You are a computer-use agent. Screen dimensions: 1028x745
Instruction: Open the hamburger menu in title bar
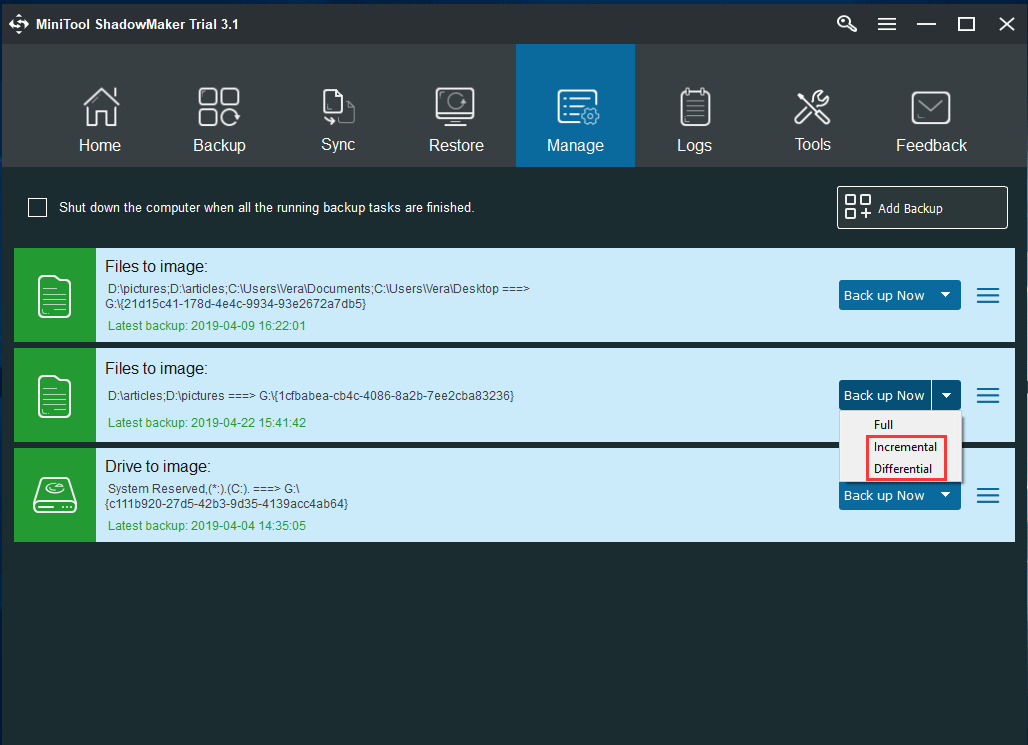pos(887,24)
